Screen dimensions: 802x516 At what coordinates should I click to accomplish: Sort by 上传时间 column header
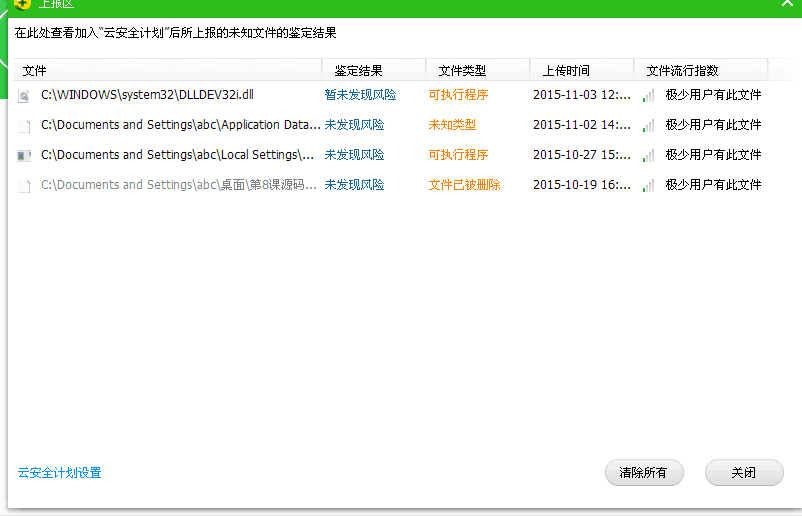pyautogui.click(x=582, y=71)
